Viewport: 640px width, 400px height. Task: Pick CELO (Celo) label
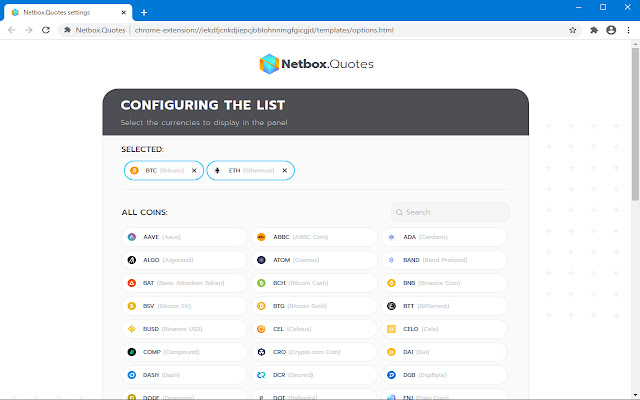[x=421, y=329]
